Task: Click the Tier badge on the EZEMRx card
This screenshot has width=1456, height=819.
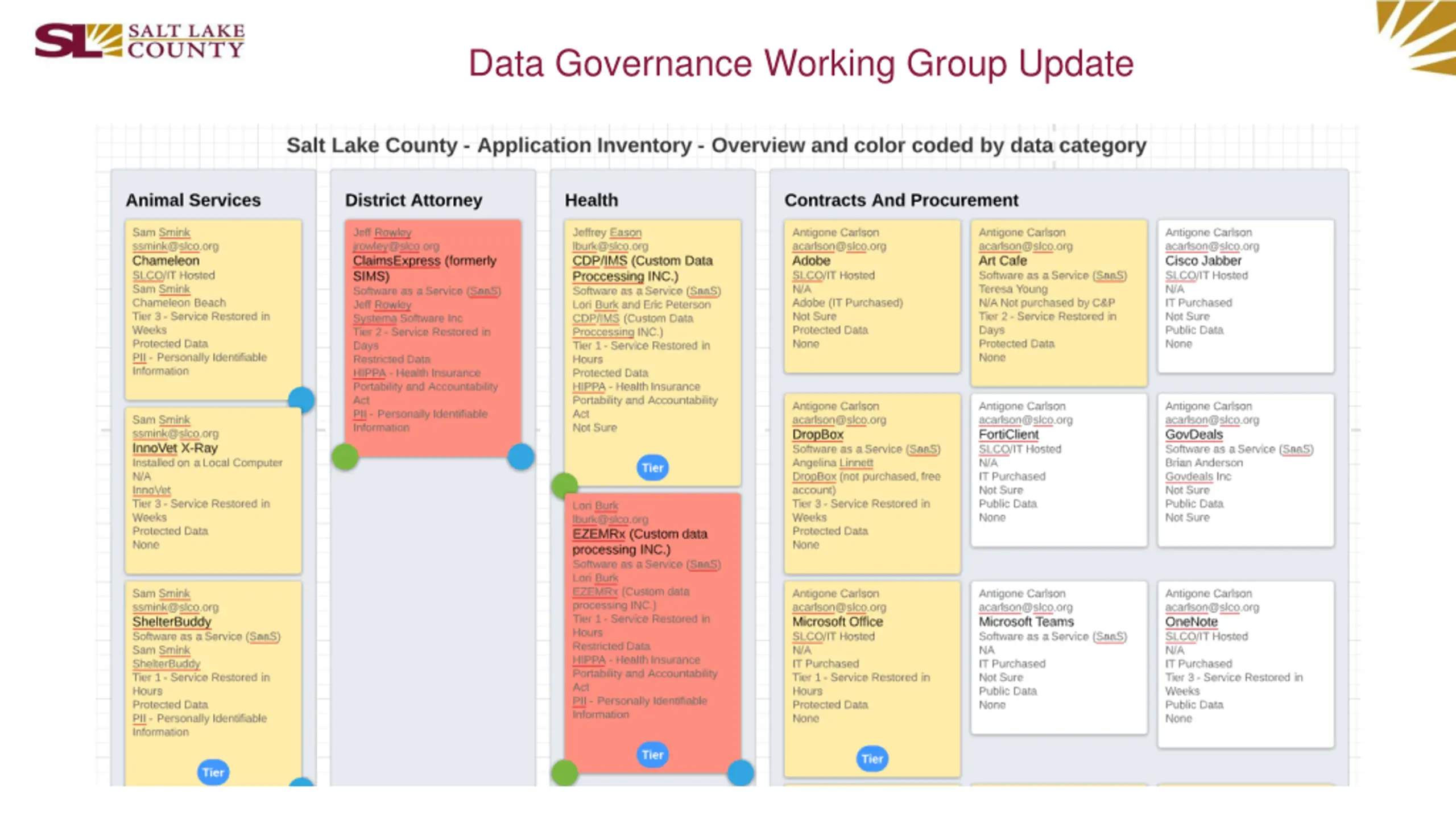Action: coord(652,755)
